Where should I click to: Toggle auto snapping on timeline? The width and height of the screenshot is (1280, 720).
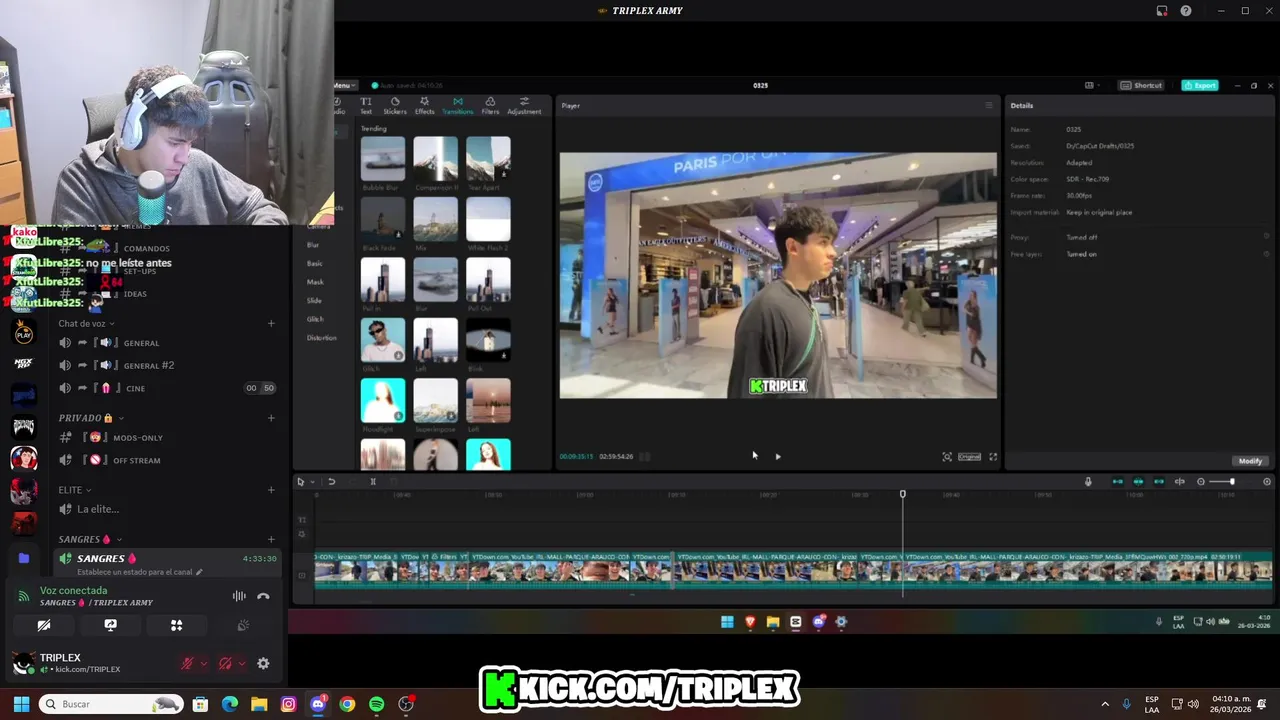(x=1138, y=482)
